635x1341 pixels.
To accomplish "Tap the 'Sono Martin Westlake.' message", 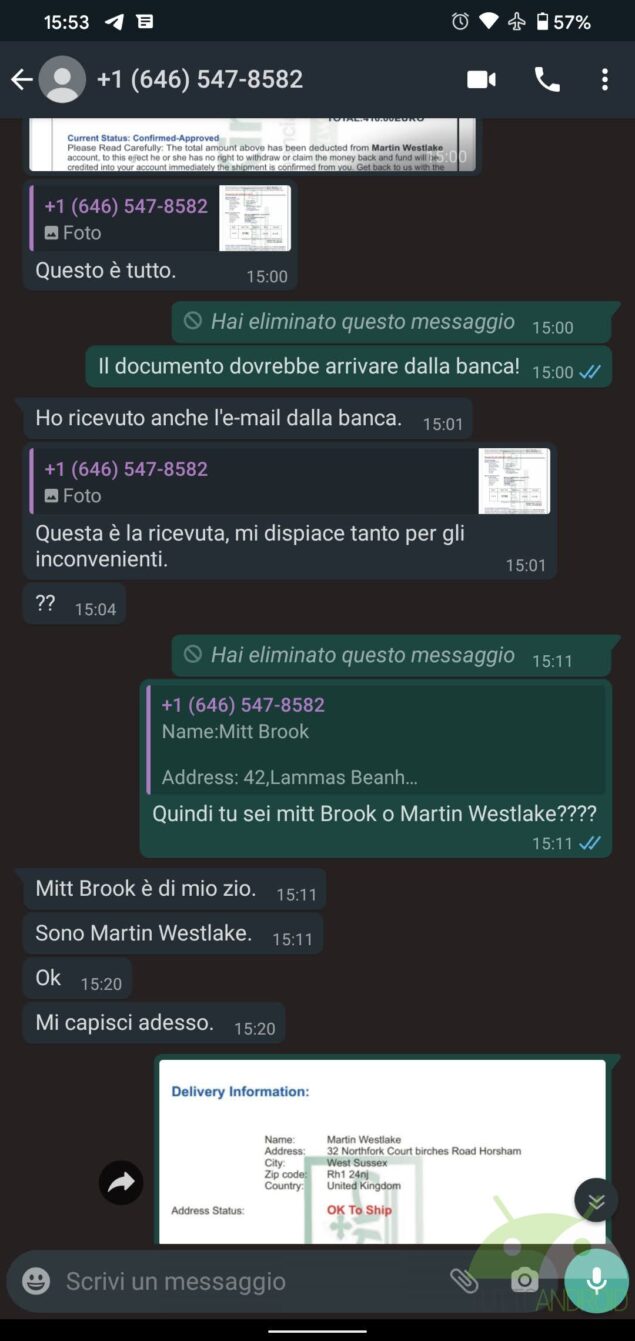I will tap(144, 933).
